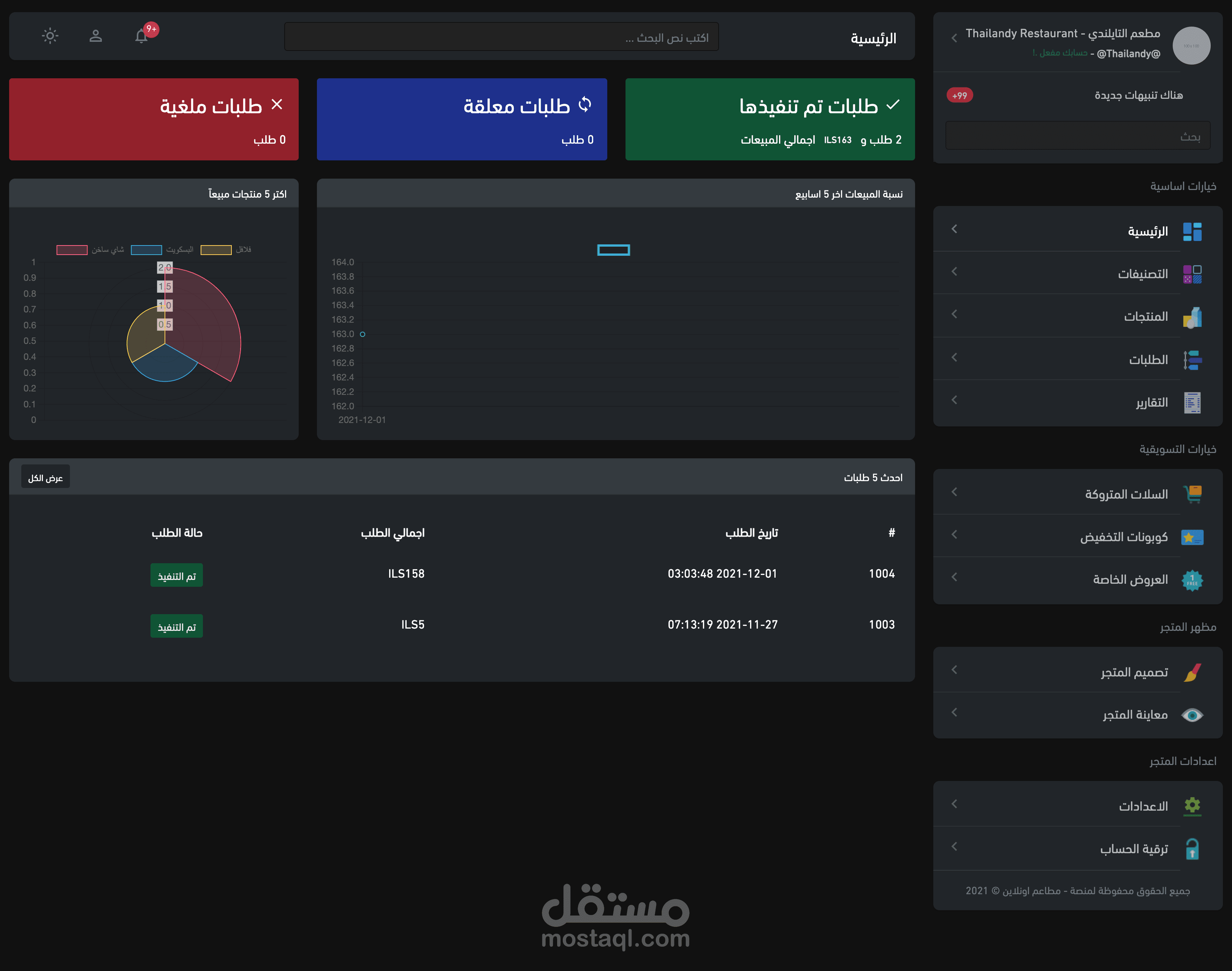Click the التقارير reports icon
This screenshot has width=1232, height=971.
click(1192, 402)
